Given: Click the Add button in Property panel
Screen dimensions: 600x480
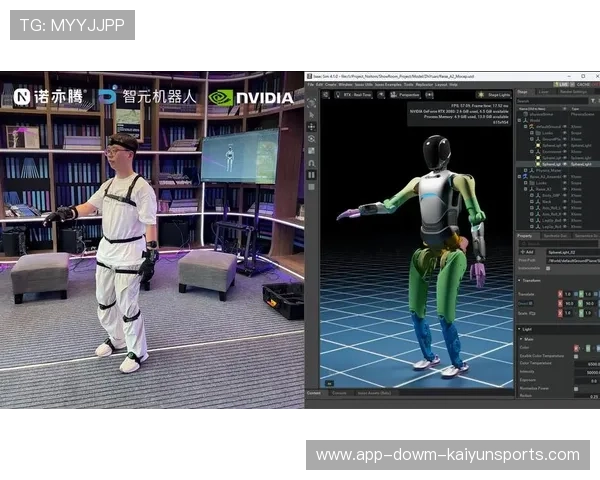Looking at the screenshot, I should 526,252.
